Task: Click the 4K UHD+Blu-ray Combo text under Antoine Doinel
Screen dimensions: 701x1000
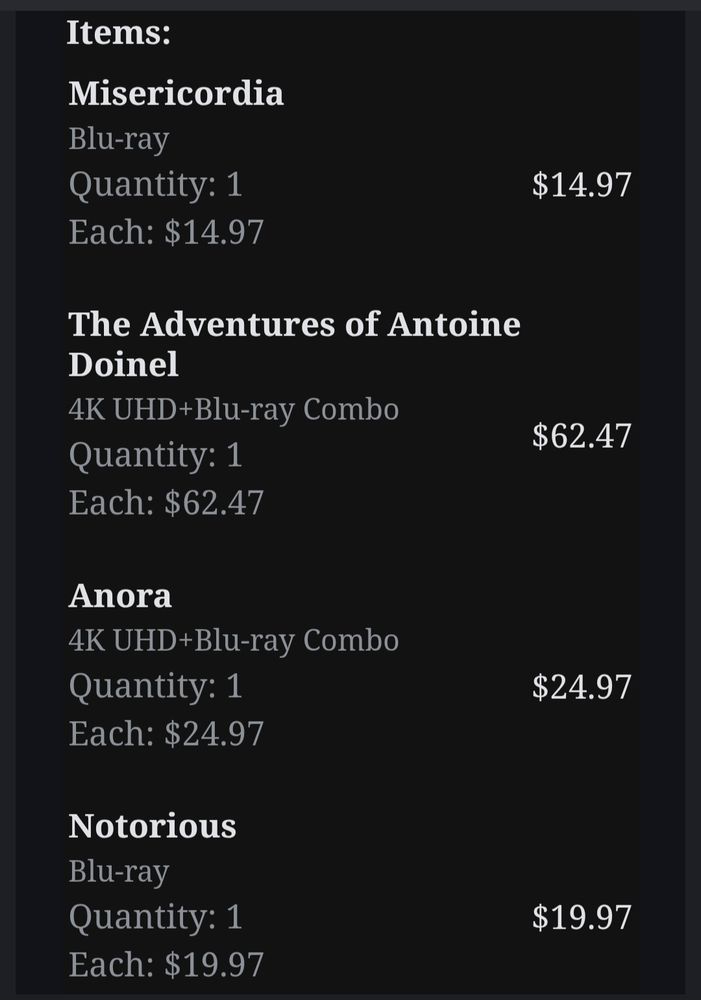Action: pos(233,409)
